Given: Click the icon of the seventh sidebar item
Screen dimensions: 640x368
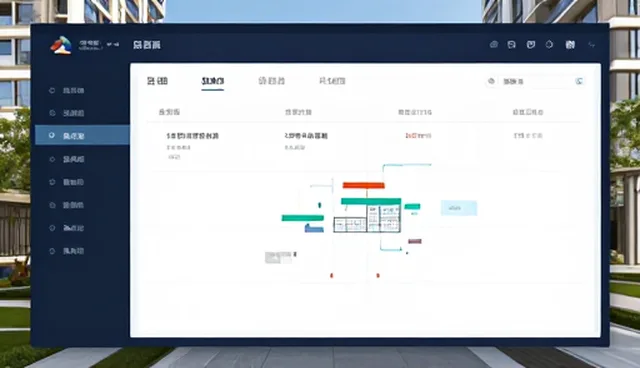Looking at the screenshot, I should pyautogui.click(x=52, y=228).
